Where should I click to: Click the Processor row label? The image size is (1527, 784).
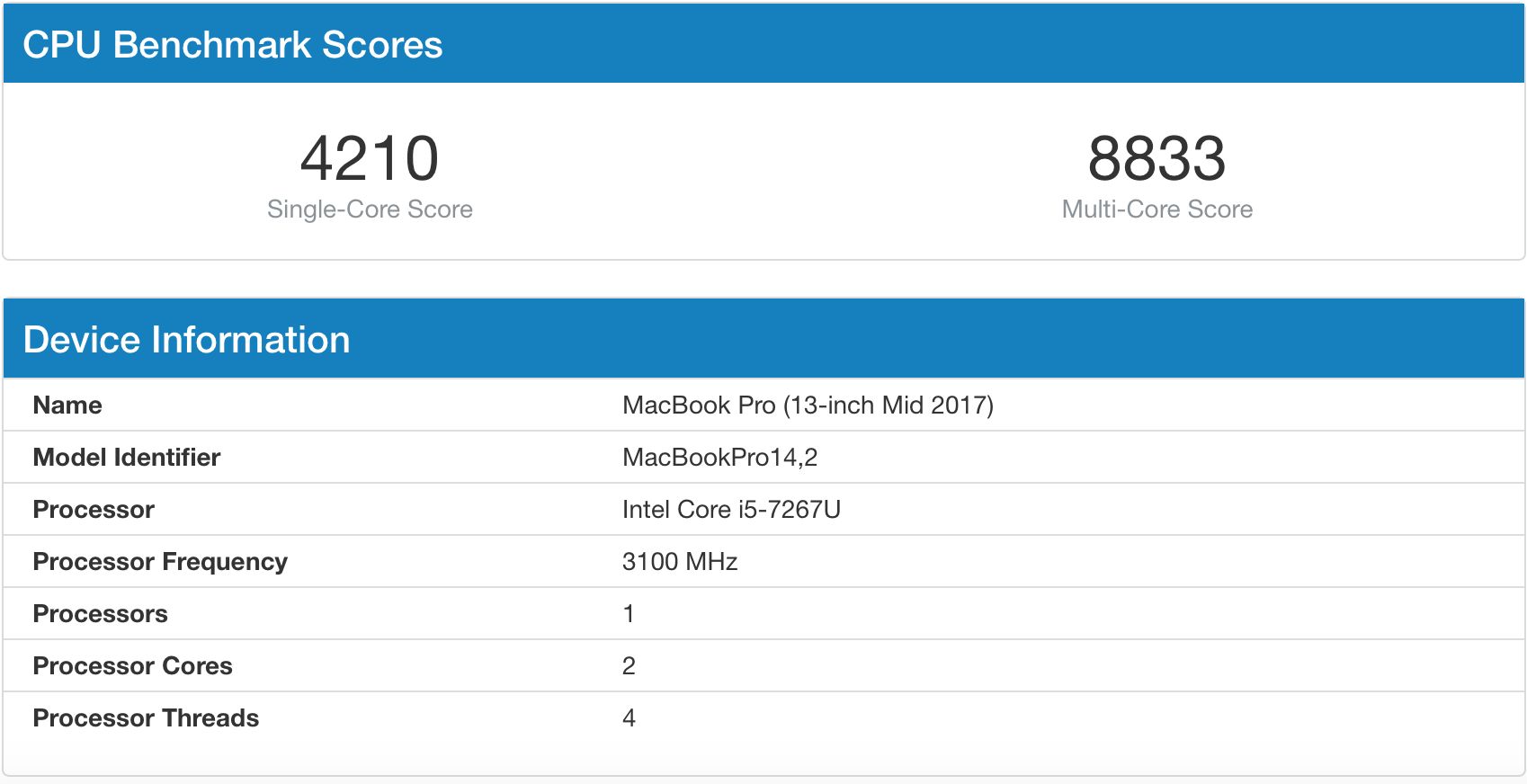click(x=94, y=510)
